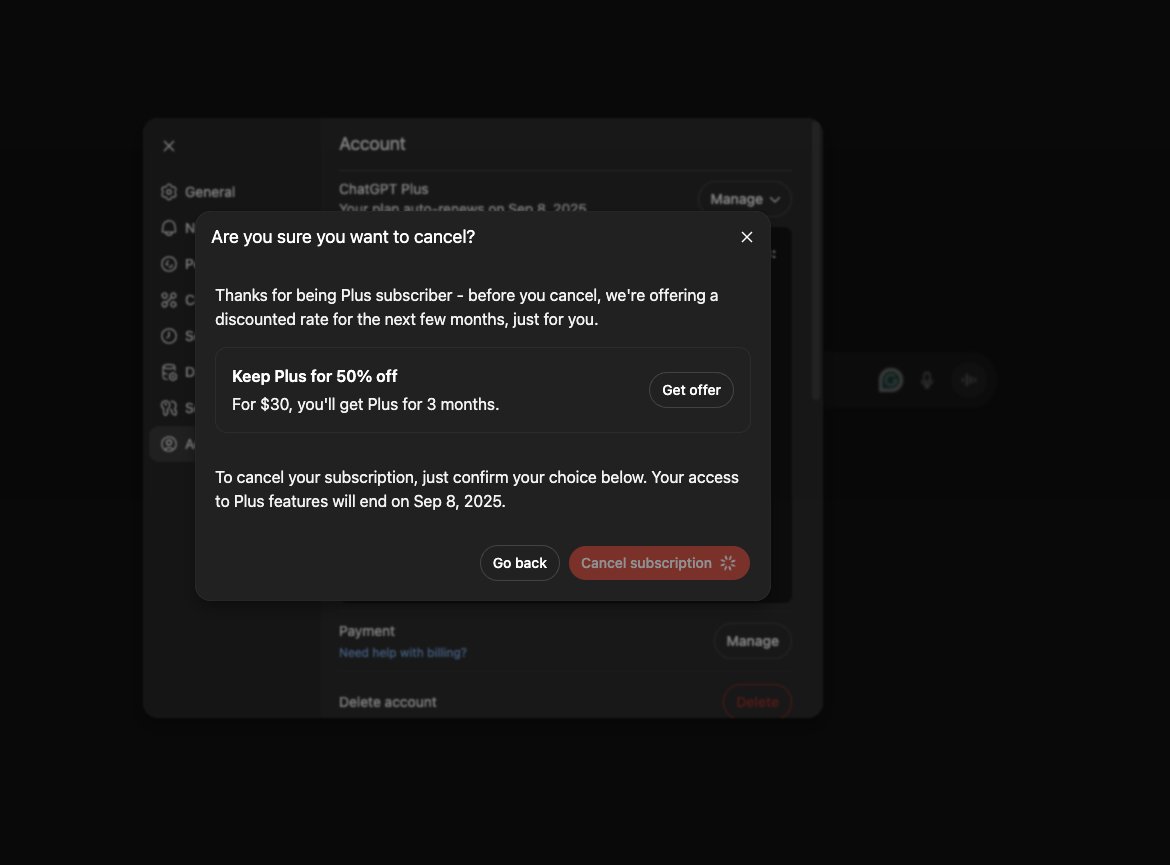The width and height of the screenshot is (1170, 865).
Task: Click Go back button
Action: 519,563
